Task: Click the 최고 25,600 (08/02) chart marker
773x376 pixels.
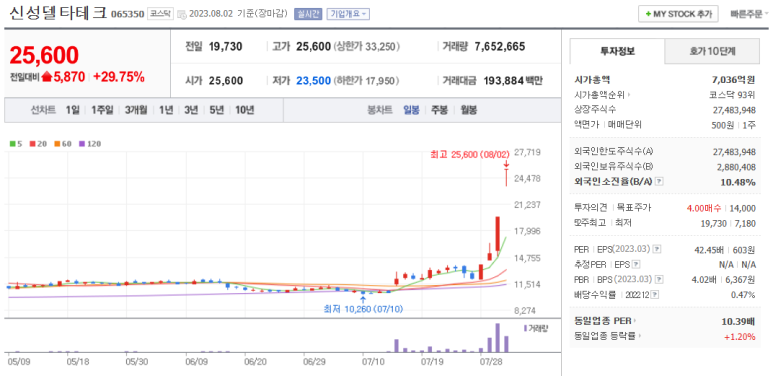Action: coord(469,155)
